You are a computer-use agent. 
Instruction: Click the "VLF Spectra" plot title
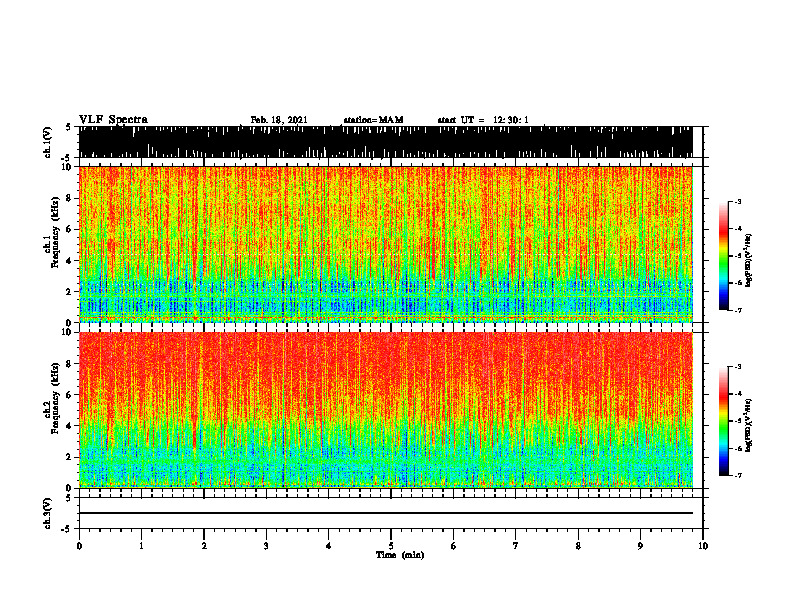pos(113,119)
